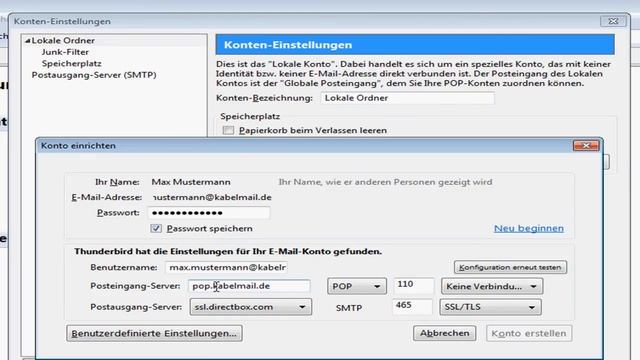Uncheck Passwort speichern checkbox
This screenshot has height=360, width=640.
pyautogui.click(x=156, y=229)
